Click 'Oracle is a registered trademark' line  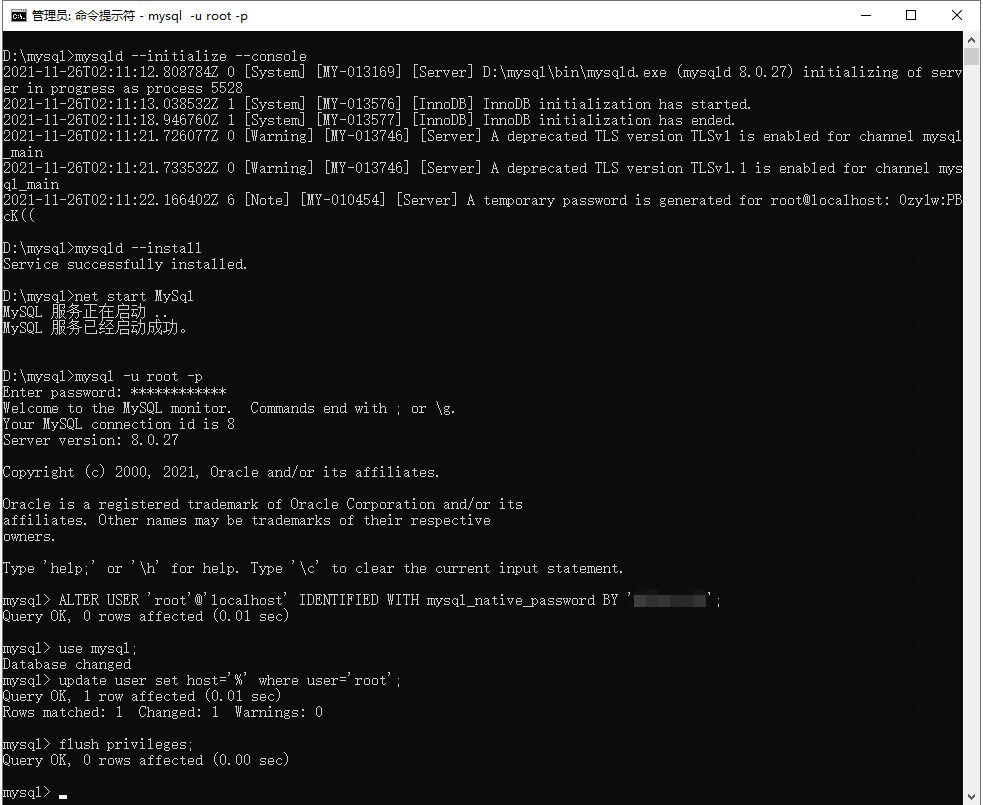[263, 505]
